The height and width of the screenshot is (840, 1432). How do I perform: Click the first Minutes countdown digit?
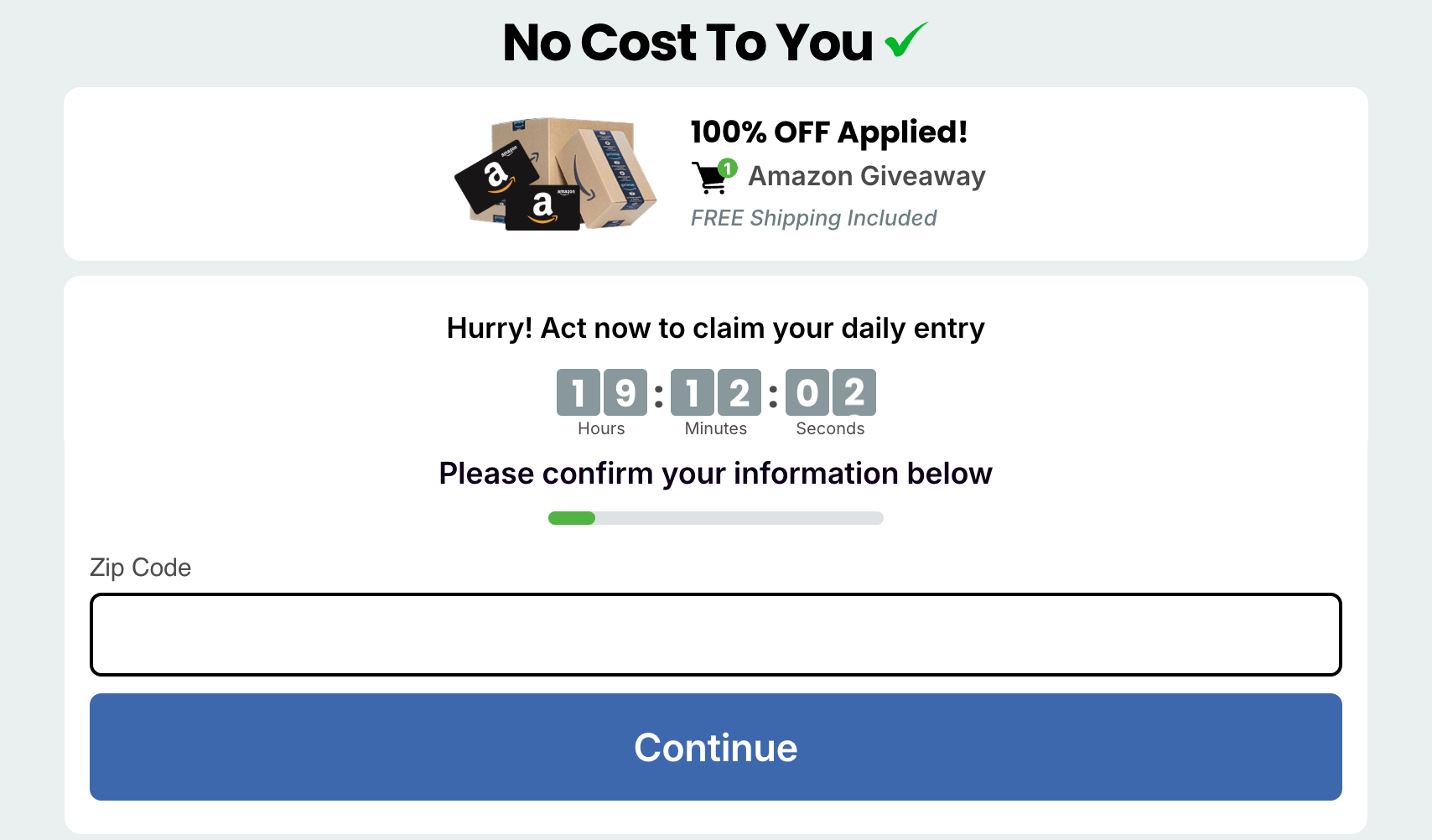pyautogui.click(x=693, y=392)
